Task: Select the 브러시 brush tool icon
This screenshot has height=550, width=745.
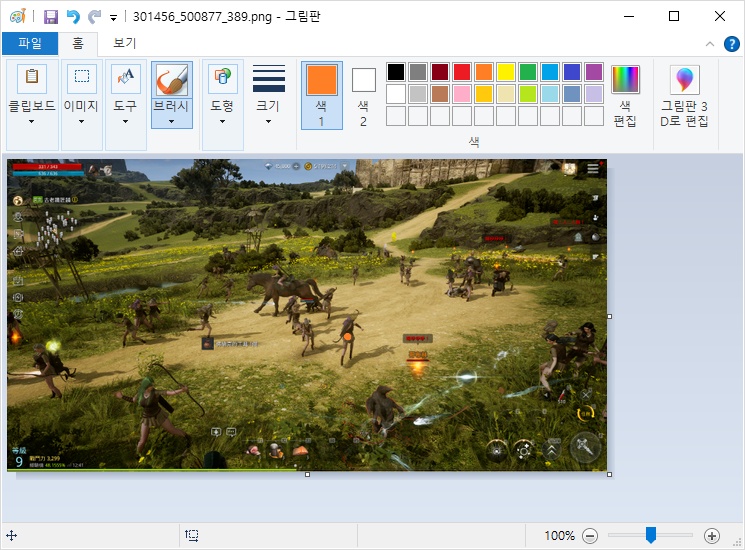Action: [172, 80]
